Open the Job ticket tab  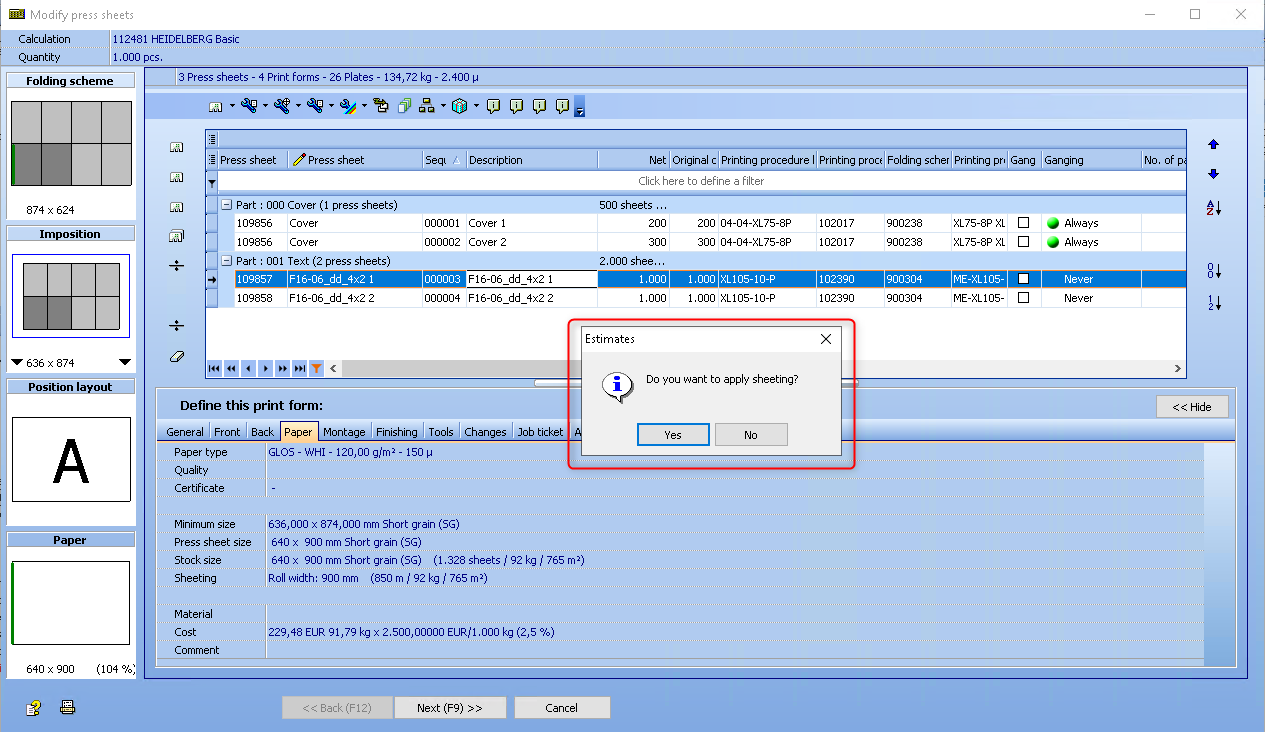tap(540, 432)
